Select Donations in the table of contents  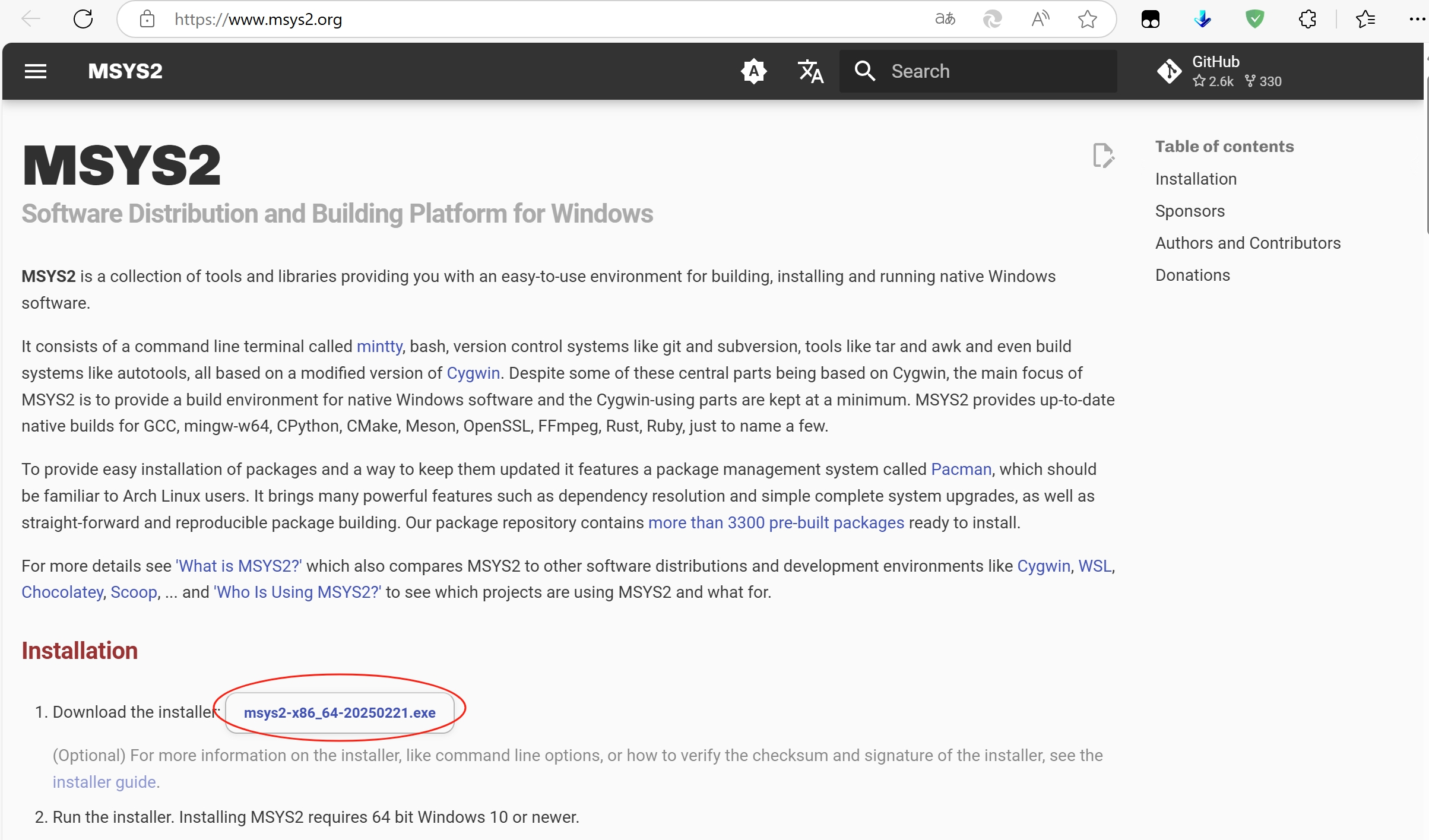pyautogui.click(x=1192, y=274)
